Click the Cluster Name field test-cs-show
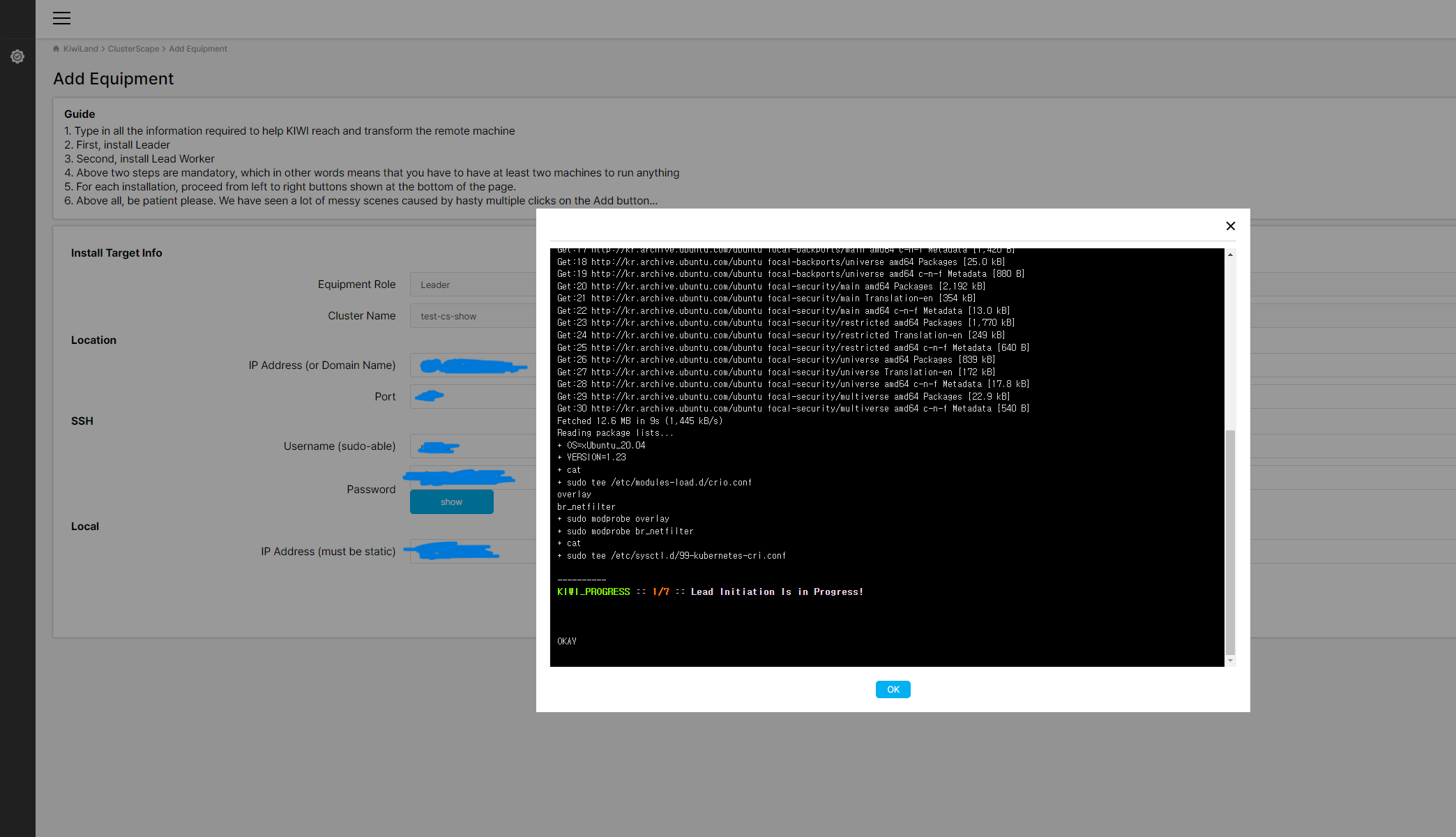The width and height of the screenshot is (1456, 837). pyautogui.click(x=473, y=316)
